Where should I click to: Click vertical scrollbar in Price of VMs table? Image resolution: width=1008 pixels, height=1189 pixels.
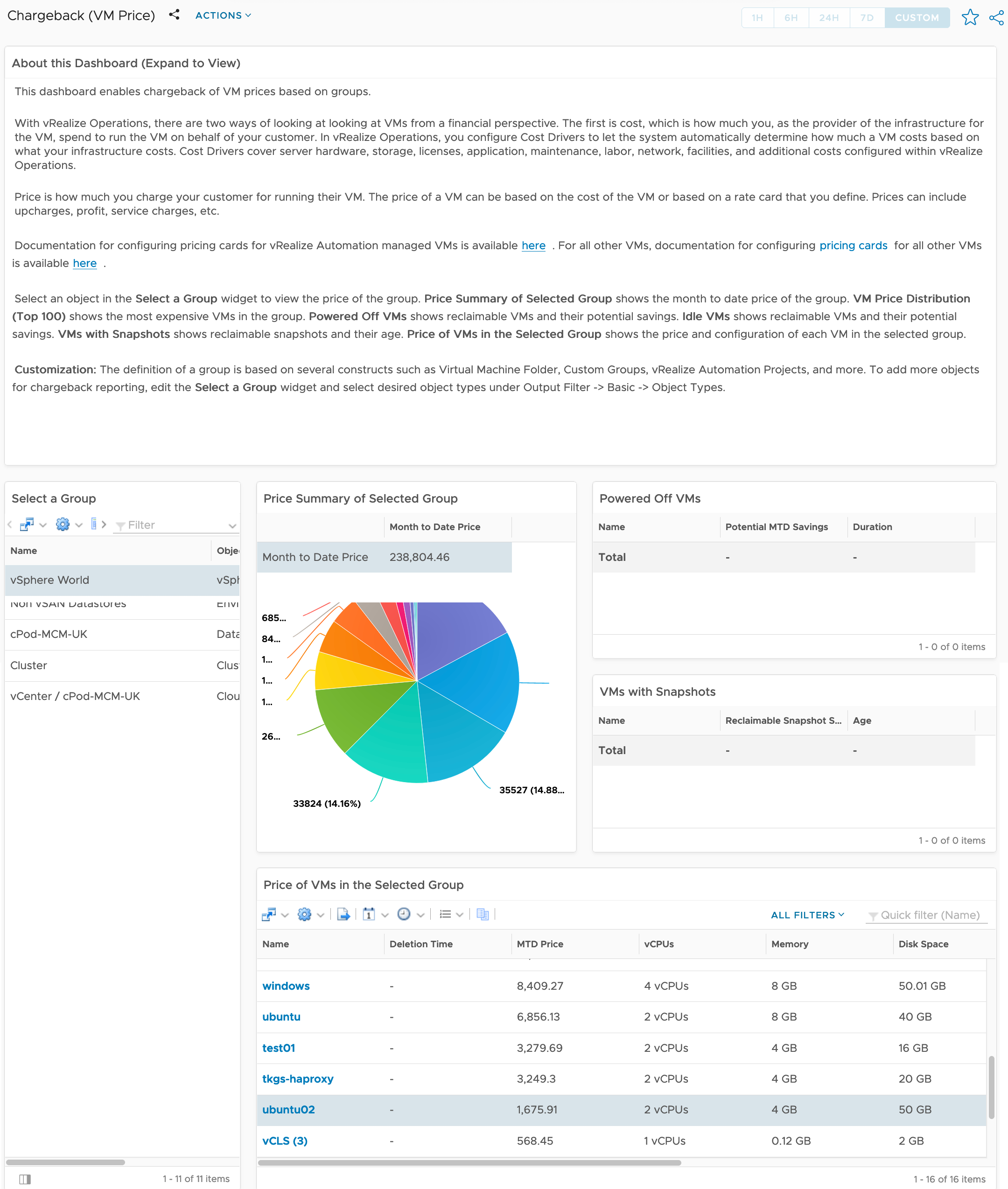991,1088
